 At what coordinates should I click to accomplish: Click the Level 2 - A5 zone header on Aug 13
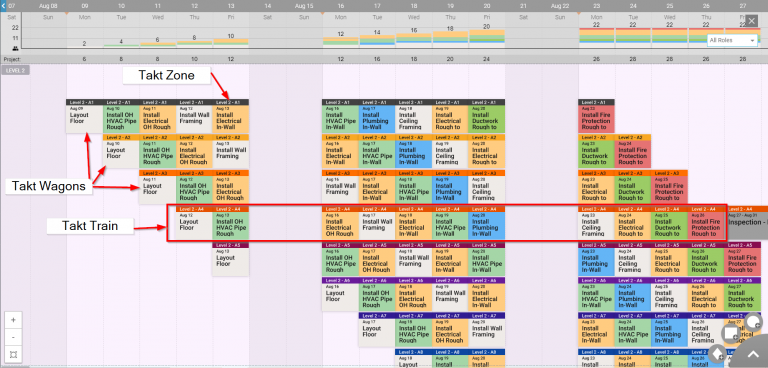coord(231,245)
